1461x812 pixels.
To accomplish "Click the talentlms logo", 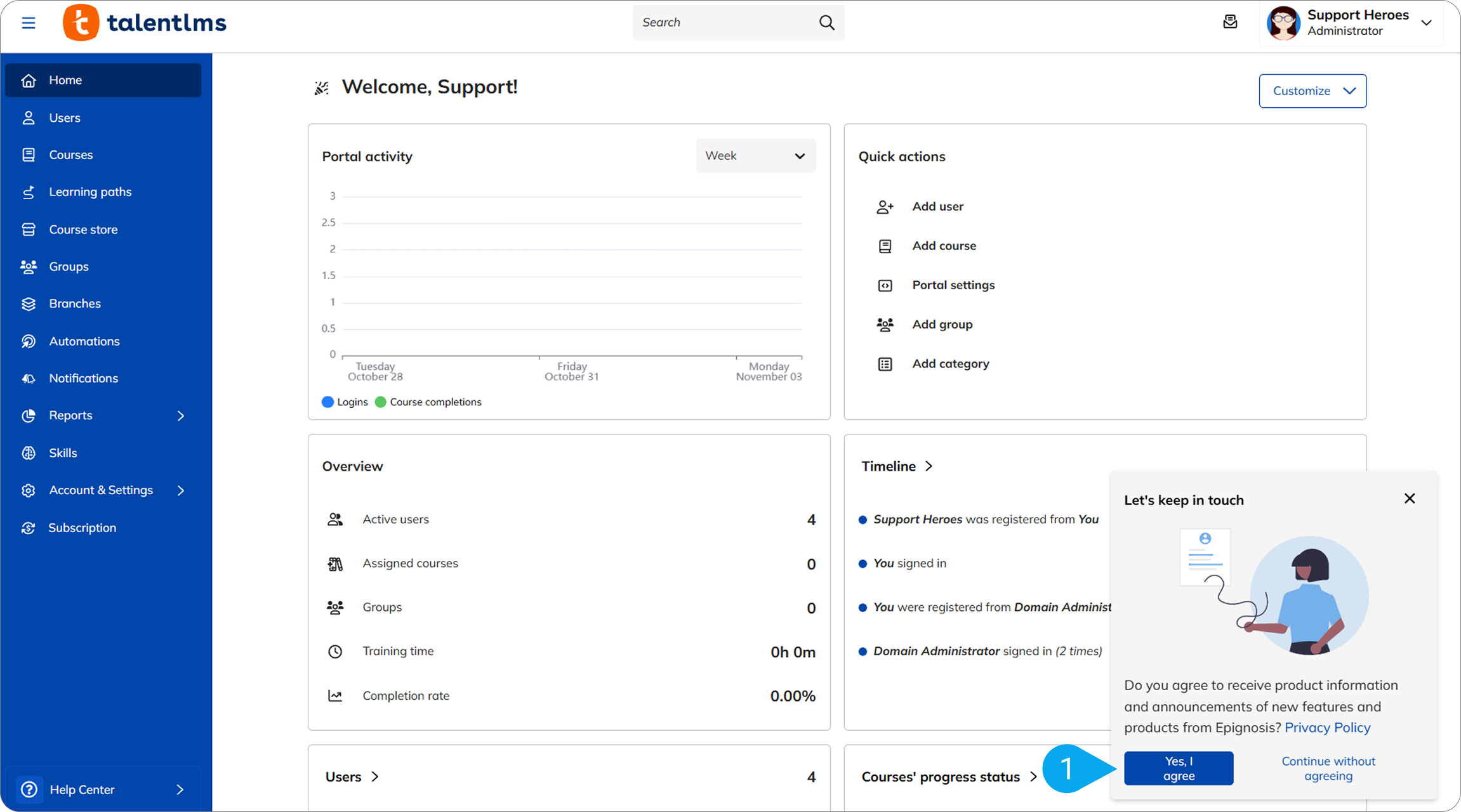I will pos(145,23).
